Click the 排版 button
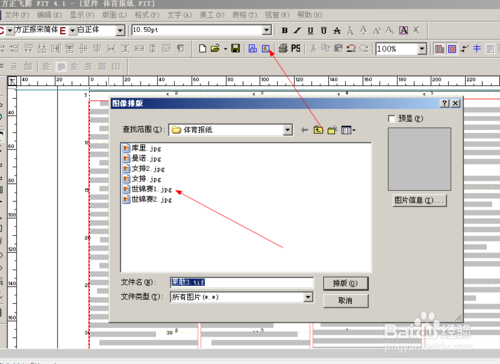 coord(346,283)
